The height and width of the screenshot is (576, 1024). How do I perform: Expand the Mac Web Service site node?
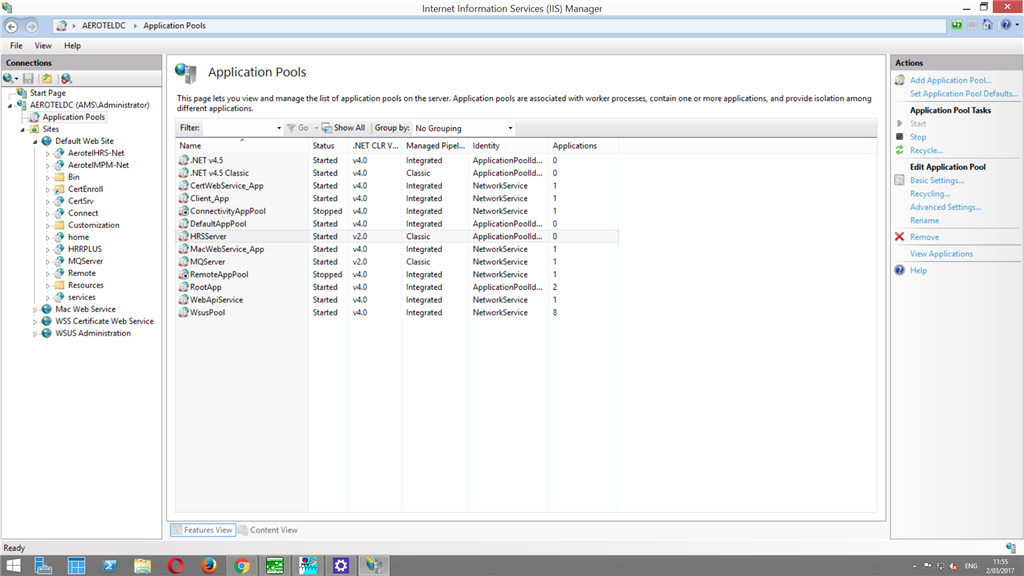[x=35, y=310]
